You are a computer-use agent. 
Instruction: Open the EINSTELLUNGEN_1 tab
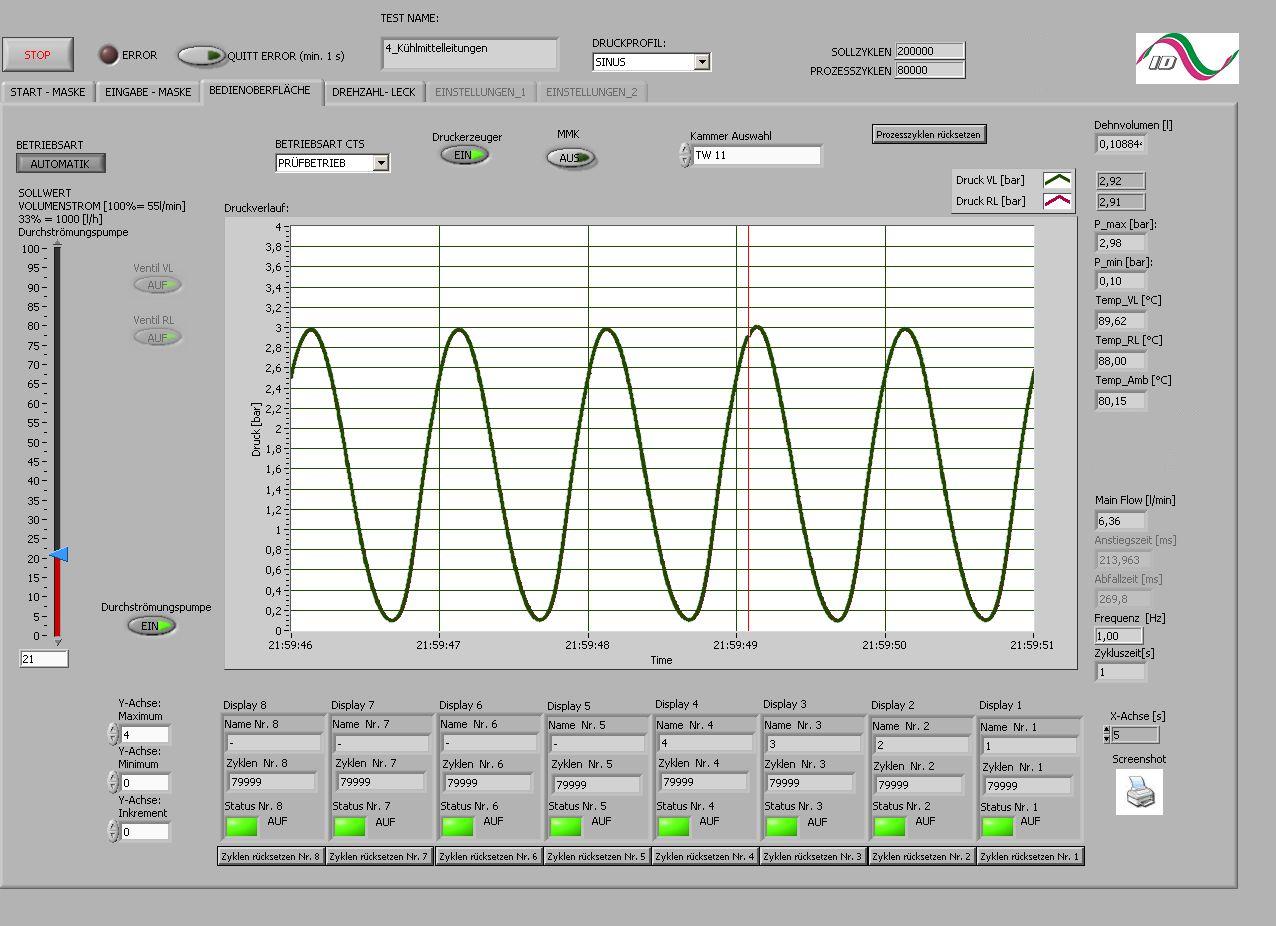point(481,92)
